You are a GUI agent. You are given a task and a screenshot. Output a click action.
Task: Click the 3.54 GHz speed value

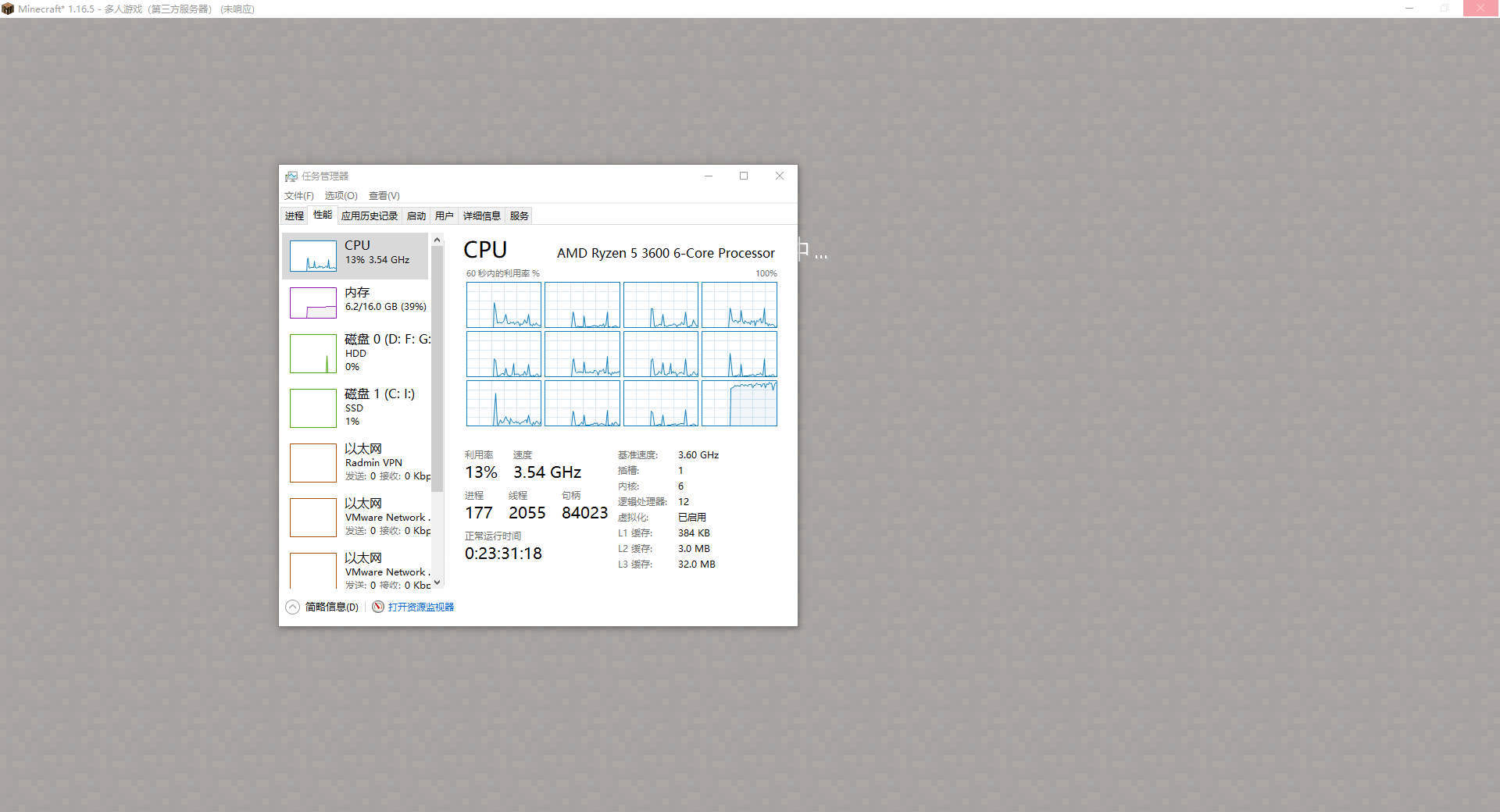coord(547,472)
